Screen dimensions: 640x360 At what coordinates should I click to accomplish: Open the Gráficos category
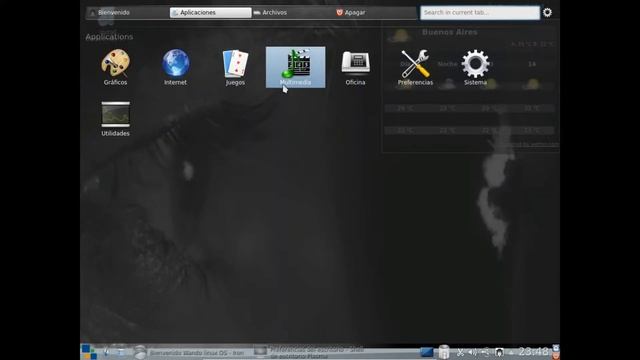pos(116,67)
